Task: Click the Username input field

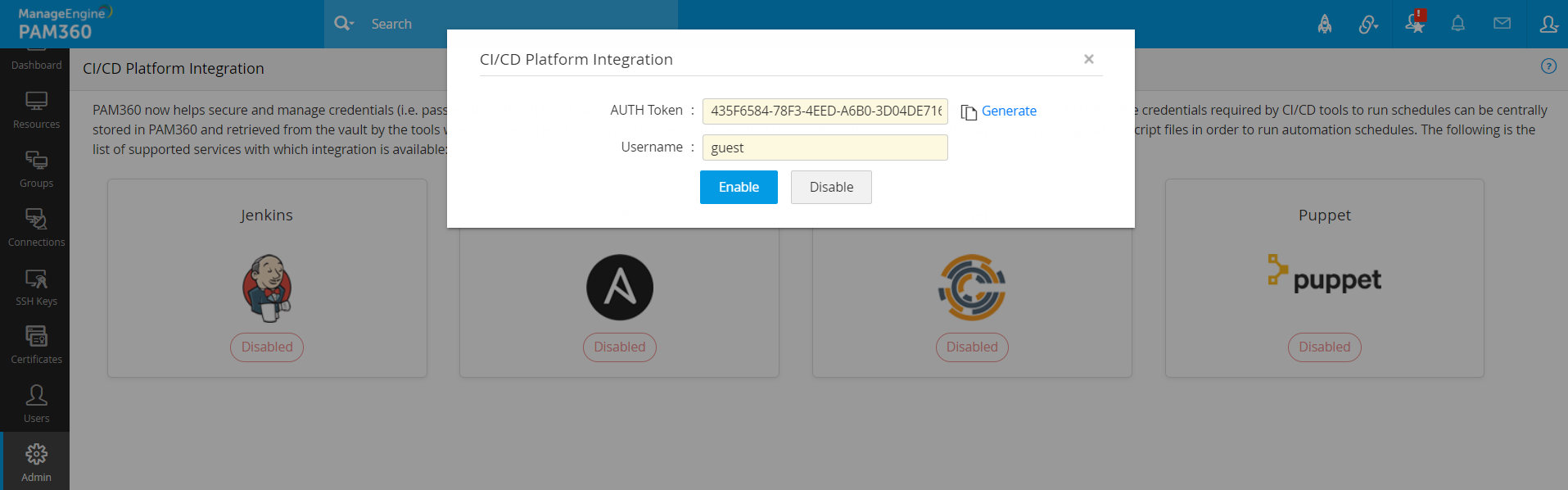Action: click(825, 147)
